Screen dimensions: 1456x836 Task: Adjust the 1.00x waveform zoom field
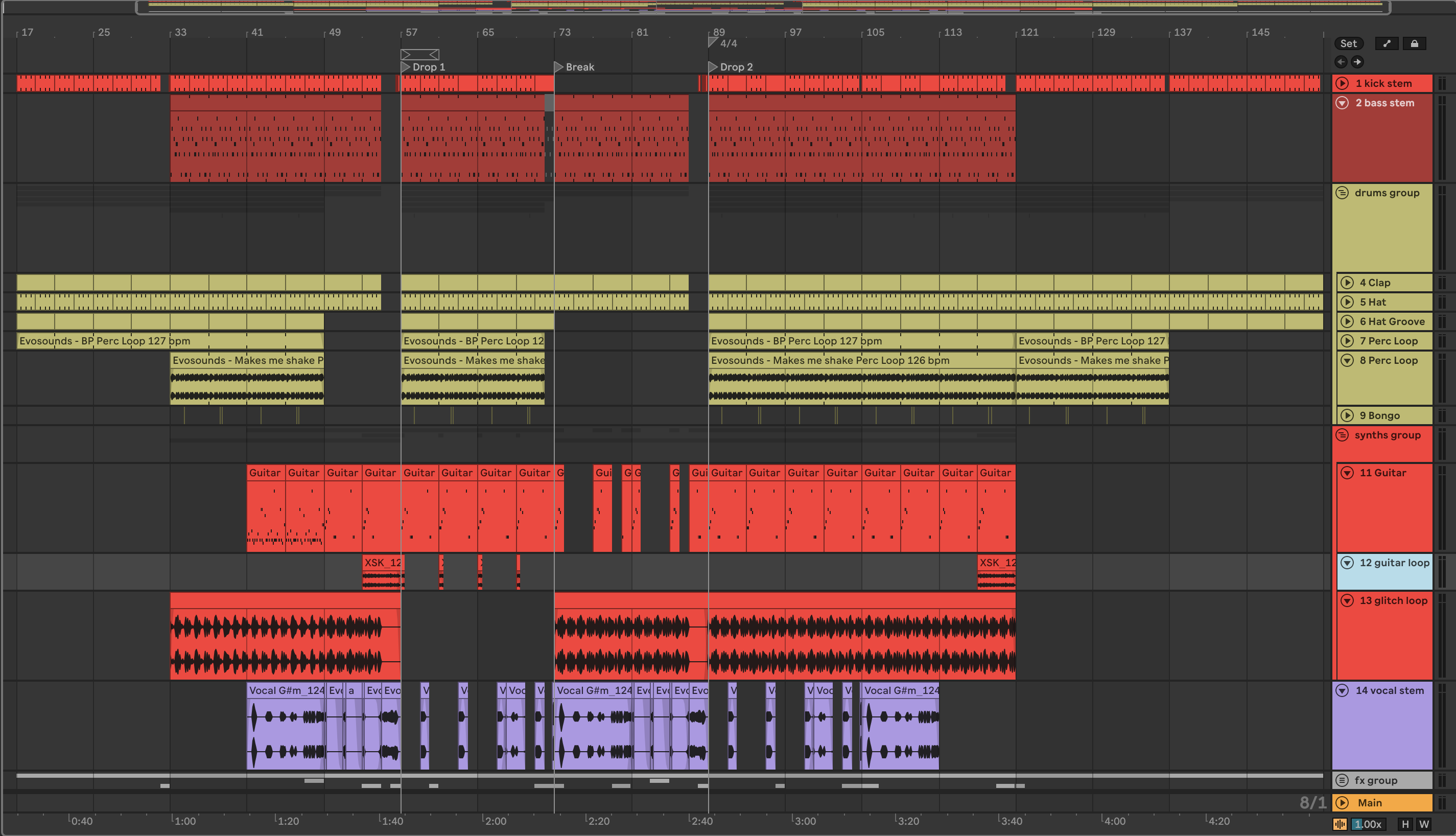click(x=1369, y=824)
